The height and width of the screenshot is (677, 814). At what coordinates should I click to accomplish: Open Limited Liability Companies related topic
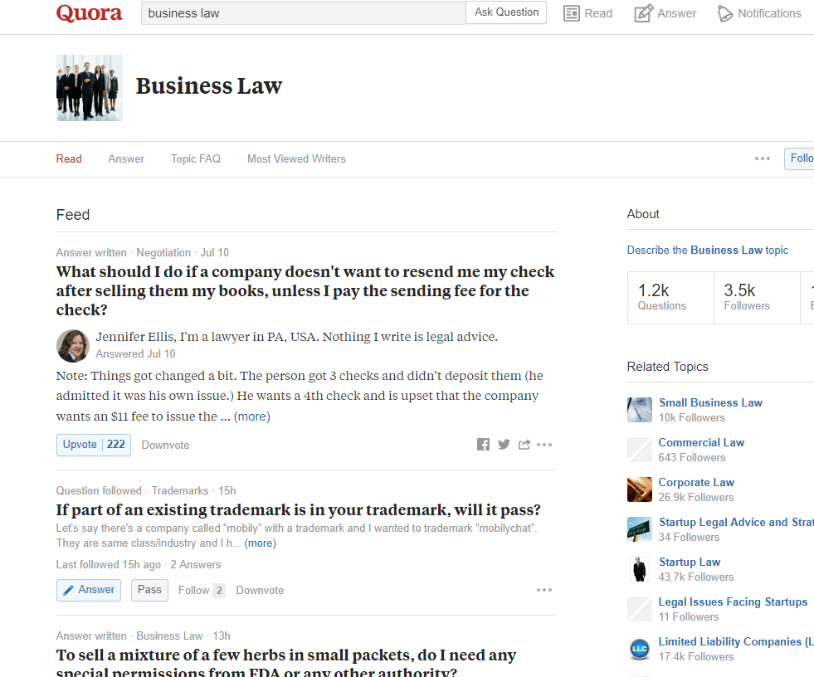(736, 642)
